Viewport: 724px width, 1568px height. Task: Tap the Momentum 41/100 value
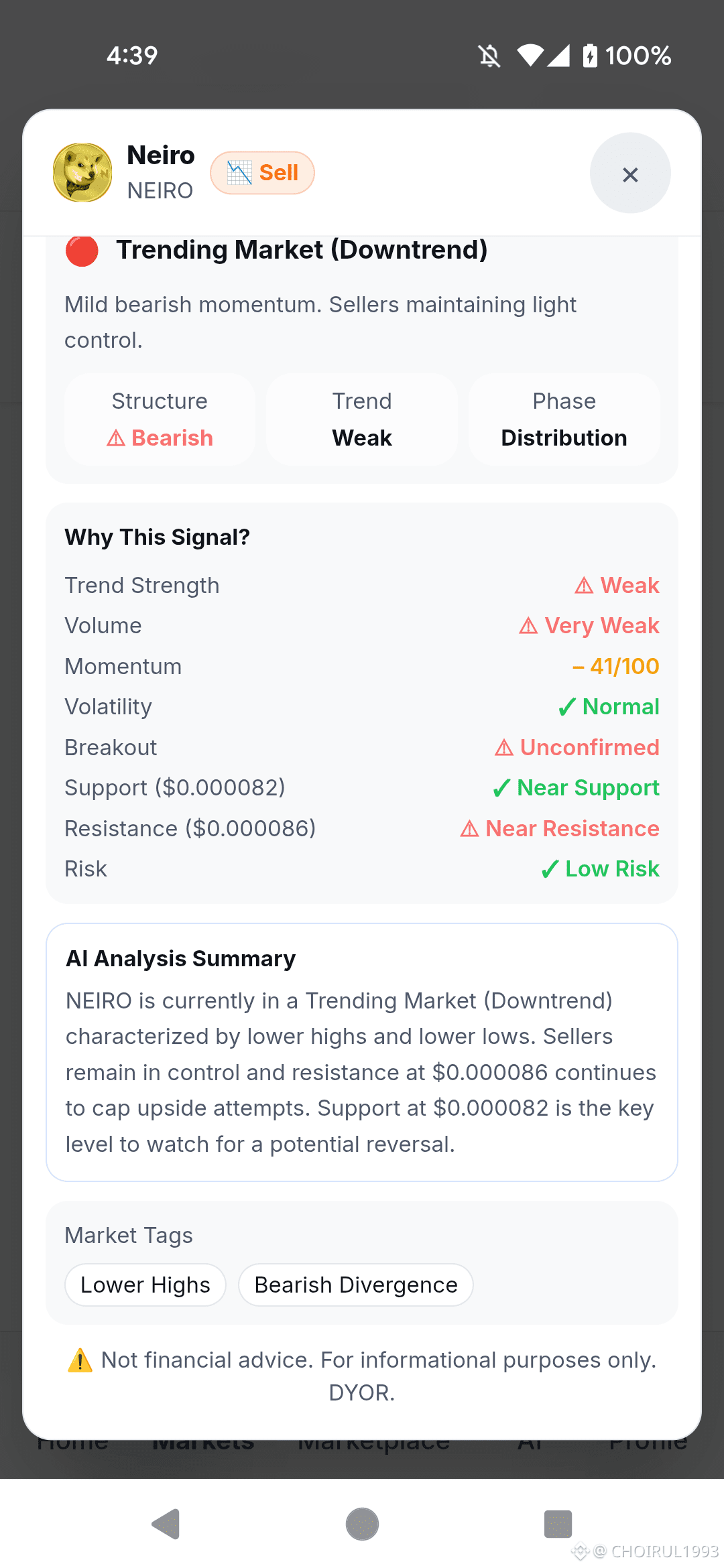click(x=615, y=666)
